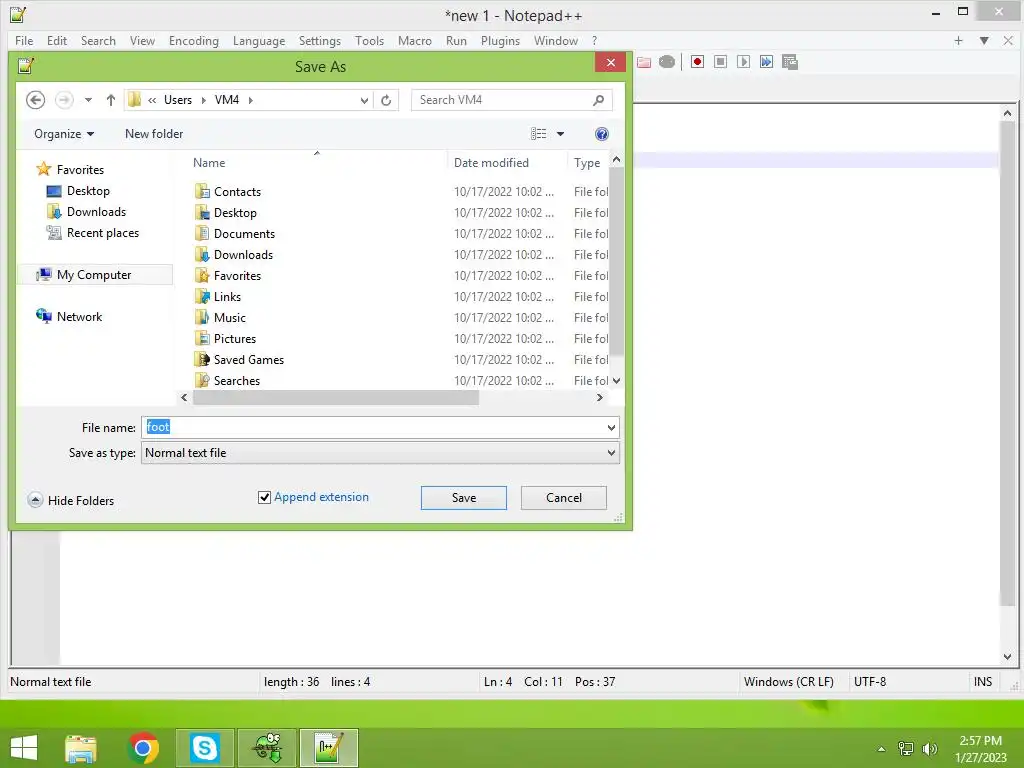Click the network icon in tray
The height and width of the screenshot is (768, 1024).
tap(906, 748)
